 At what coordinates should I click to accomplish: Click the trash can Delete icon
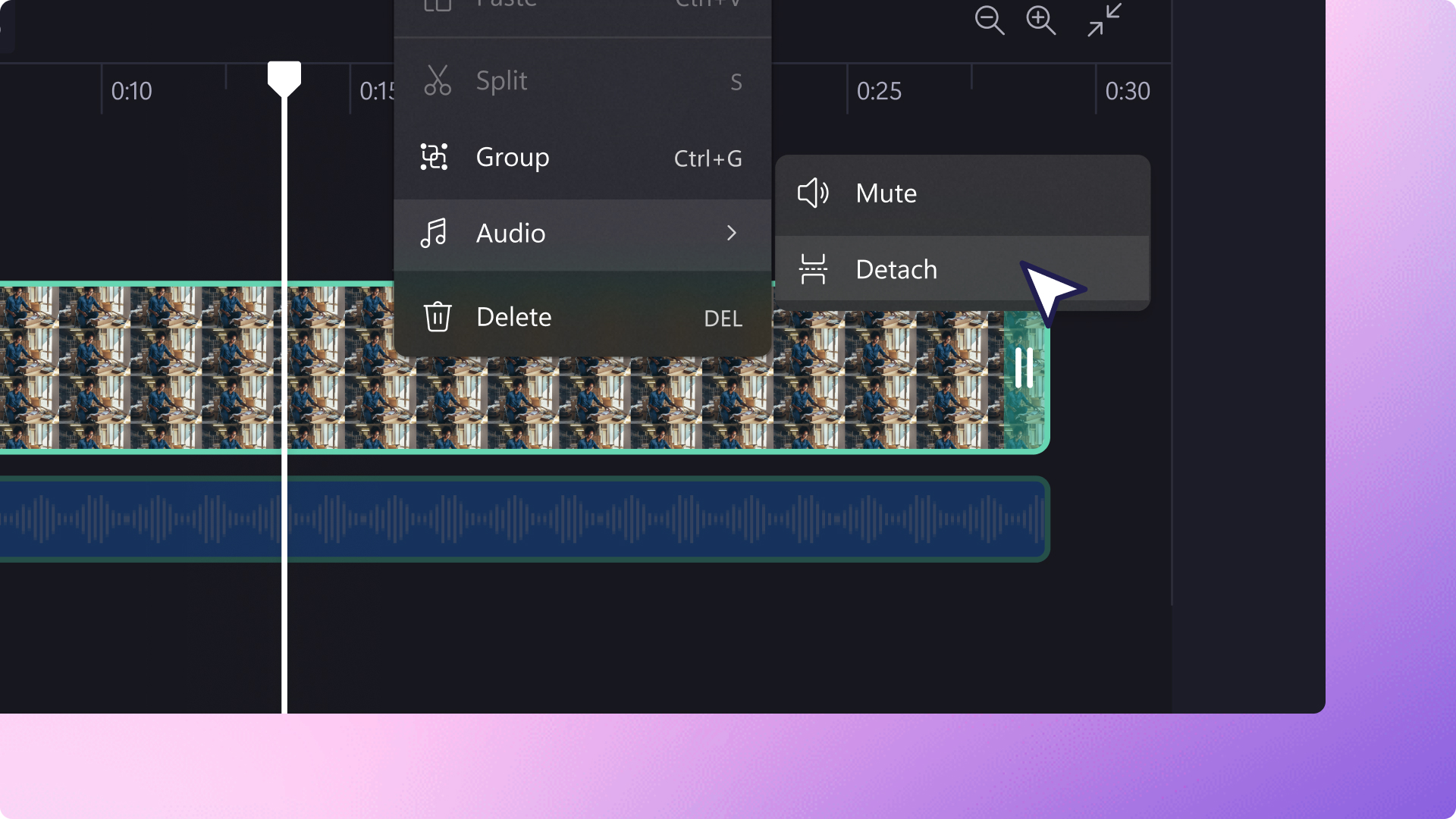coord(438,317)
